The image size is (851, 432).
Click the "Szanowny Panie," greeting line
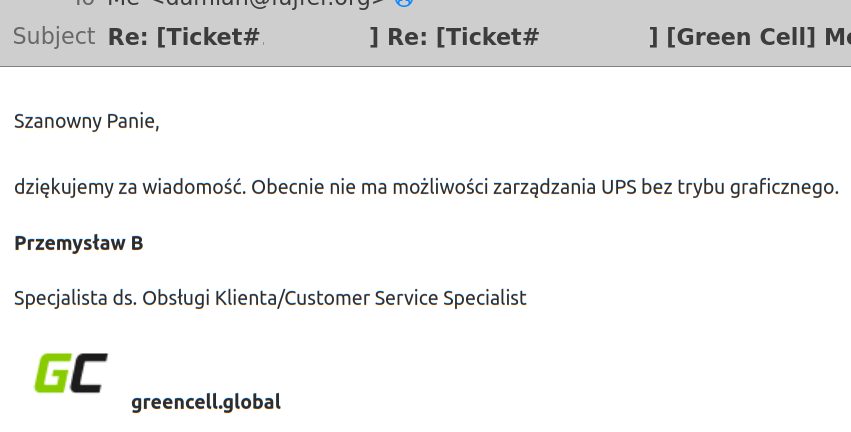(x=87, y=122)
